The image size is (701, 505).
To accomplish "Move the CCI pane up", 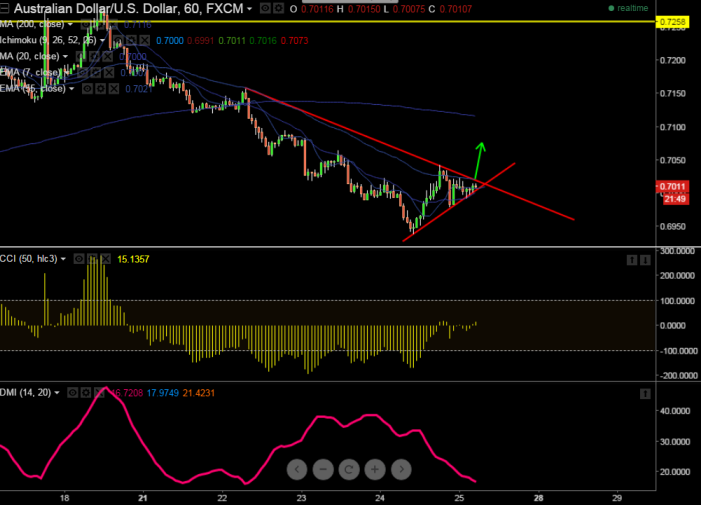I will [632, 260].
